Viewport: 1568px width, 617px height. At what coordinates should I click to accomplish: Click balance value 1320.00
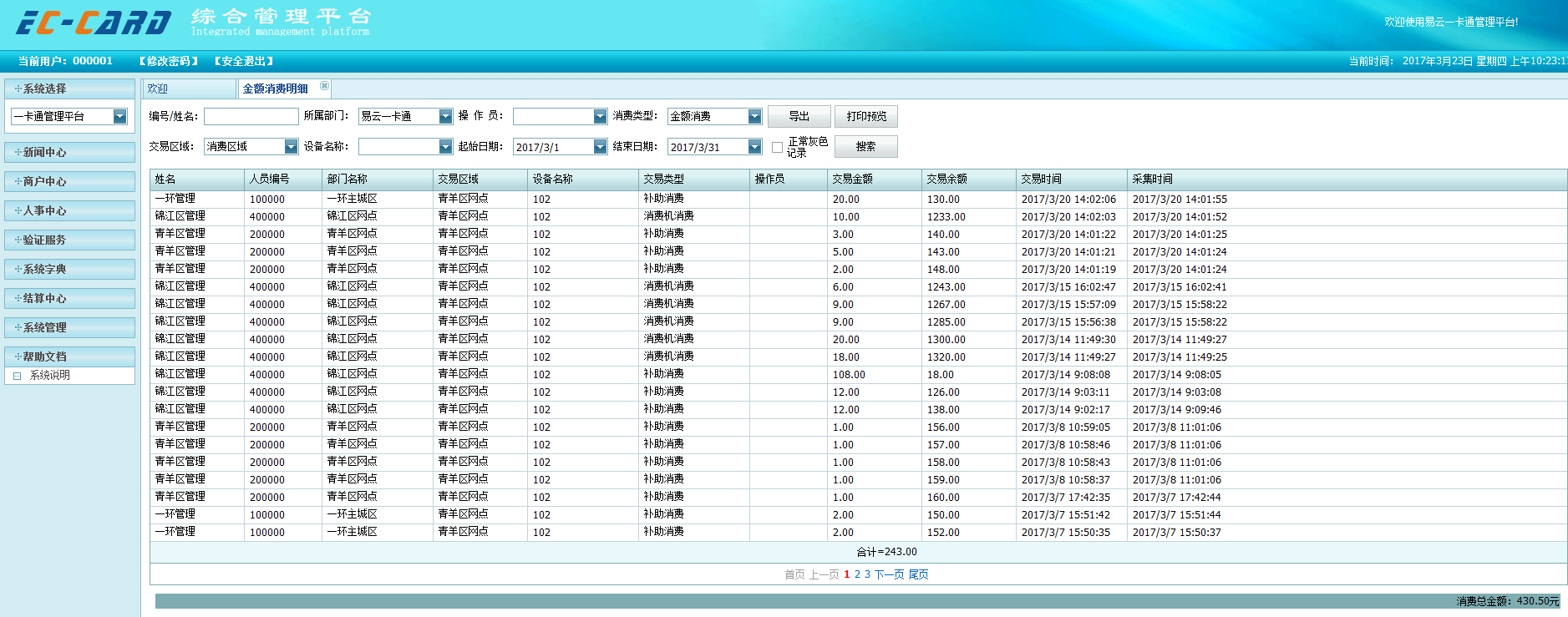click(946, 357)
